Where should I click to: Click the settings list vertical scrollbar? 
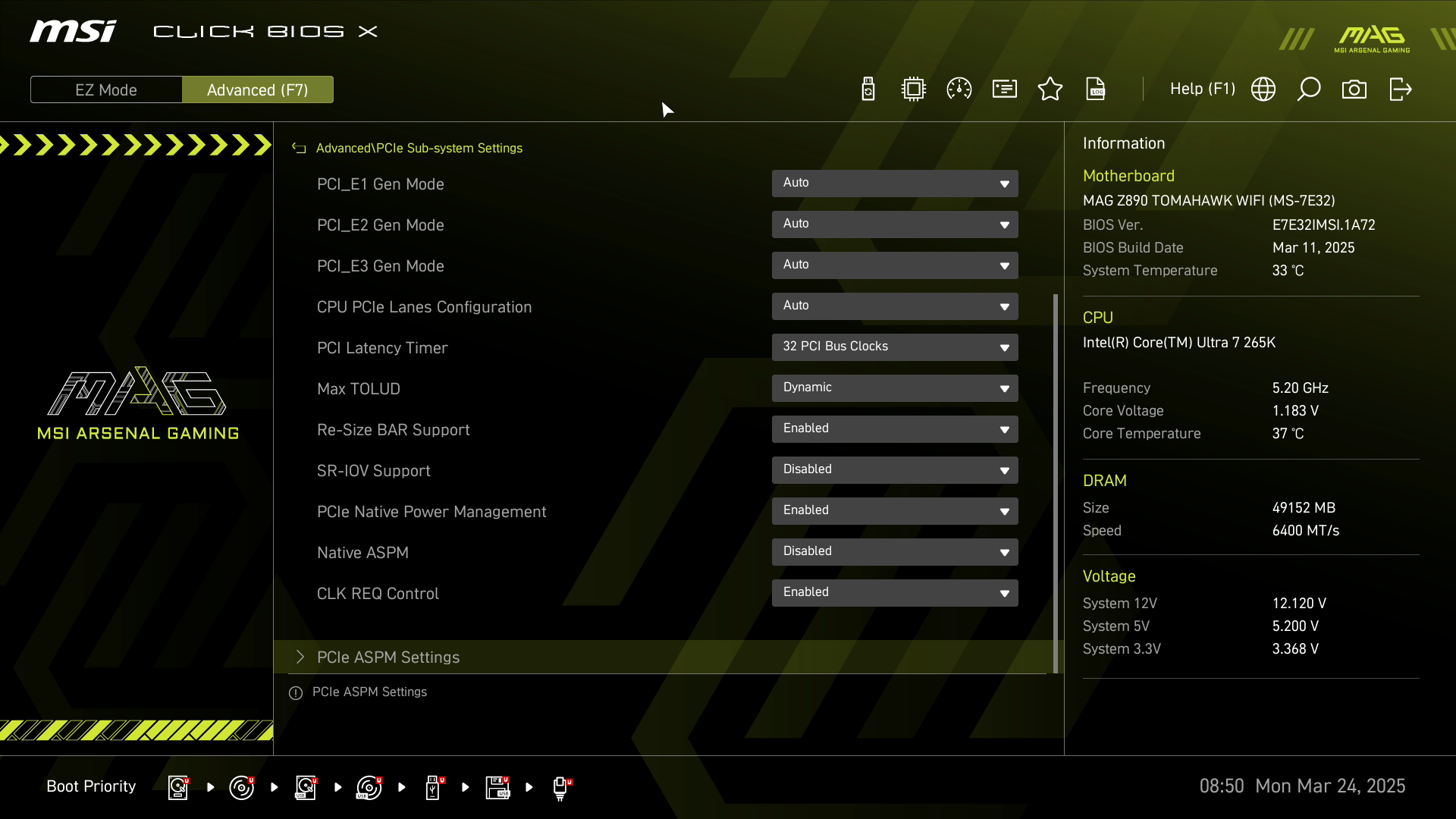point(1056,482)
